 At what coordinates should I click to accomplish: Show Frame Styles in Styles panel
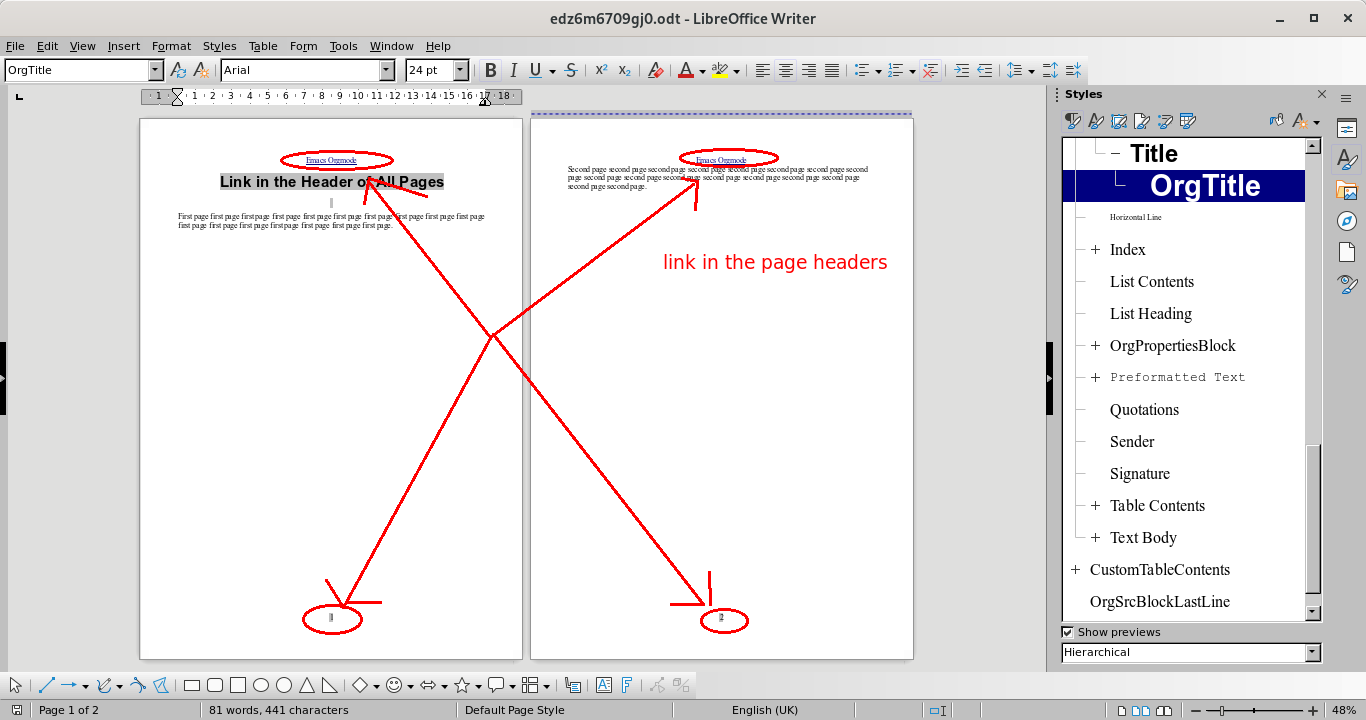tap(1119, 122)
